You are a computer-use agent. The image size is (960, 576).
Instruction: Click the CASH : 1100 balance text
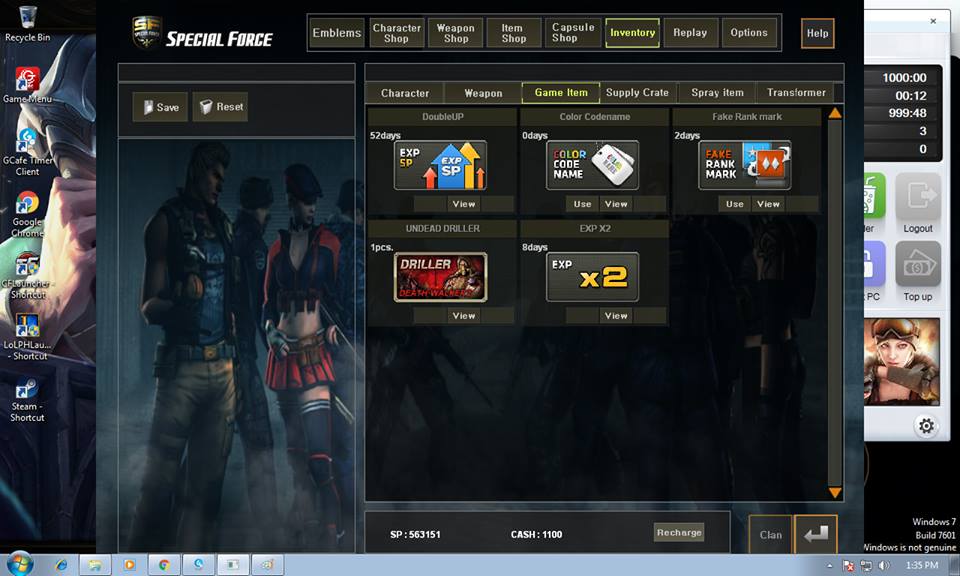pyautogui.click(x=536, y=534)
